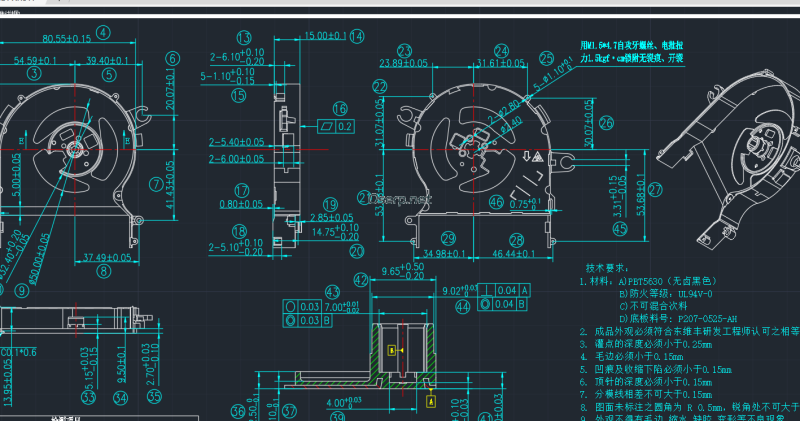Click the 0.03 B concentricity tolerance frame

coord(310,320)
